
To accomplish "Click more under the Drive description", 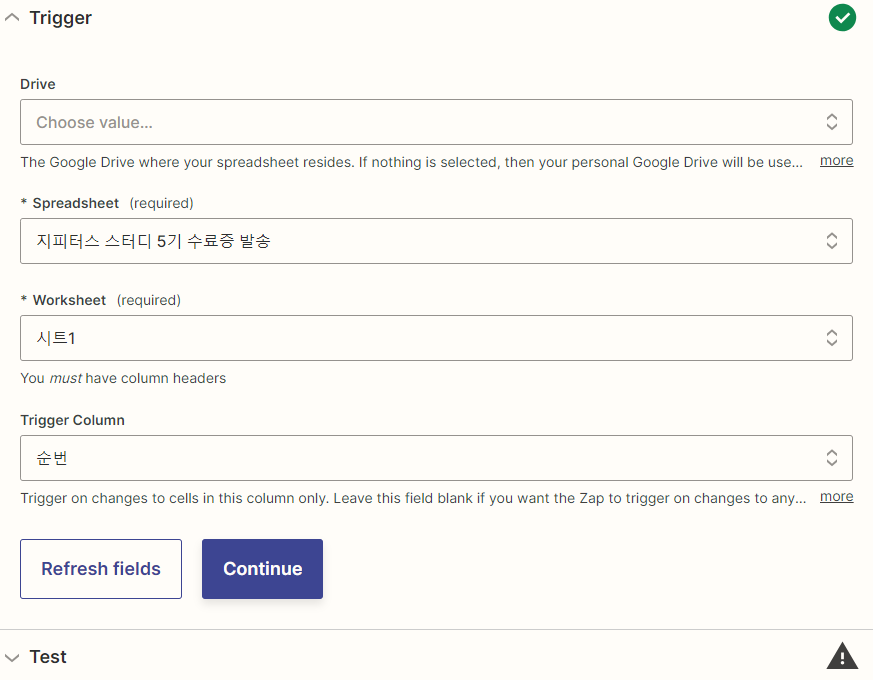I will tap(836, 160).
